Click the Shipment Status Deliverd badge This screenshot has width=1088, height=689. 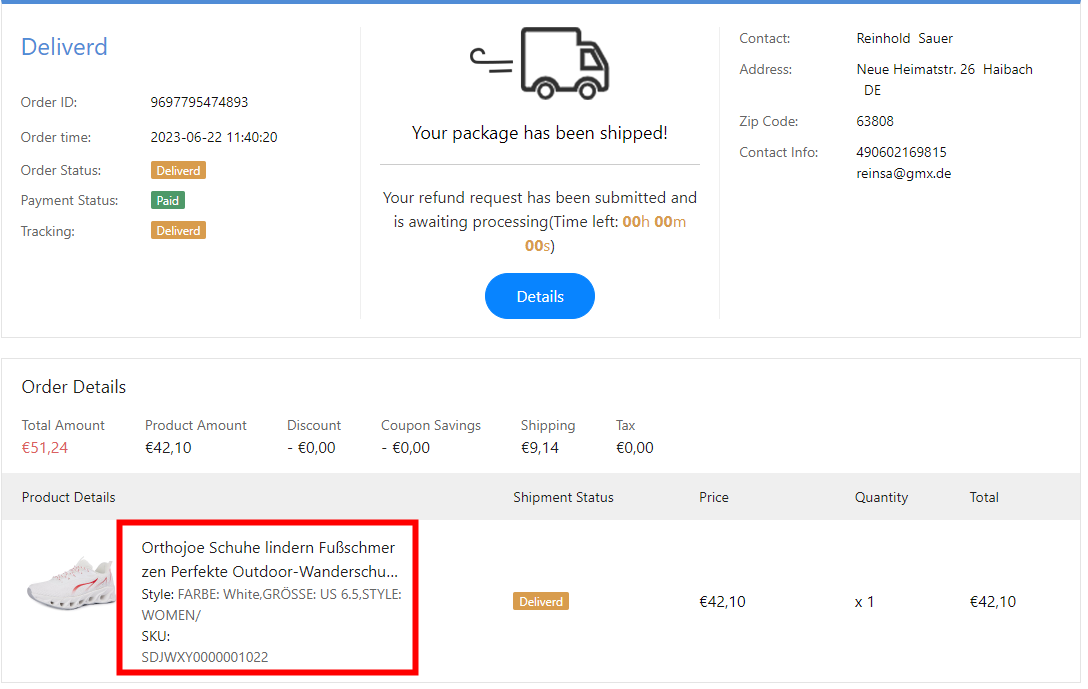pos(541,602)
